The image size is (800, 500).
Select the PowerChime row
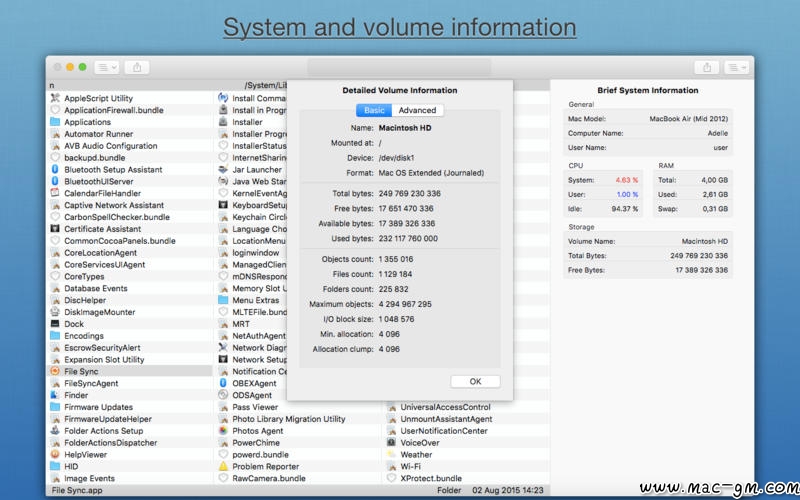pos(297,442)
